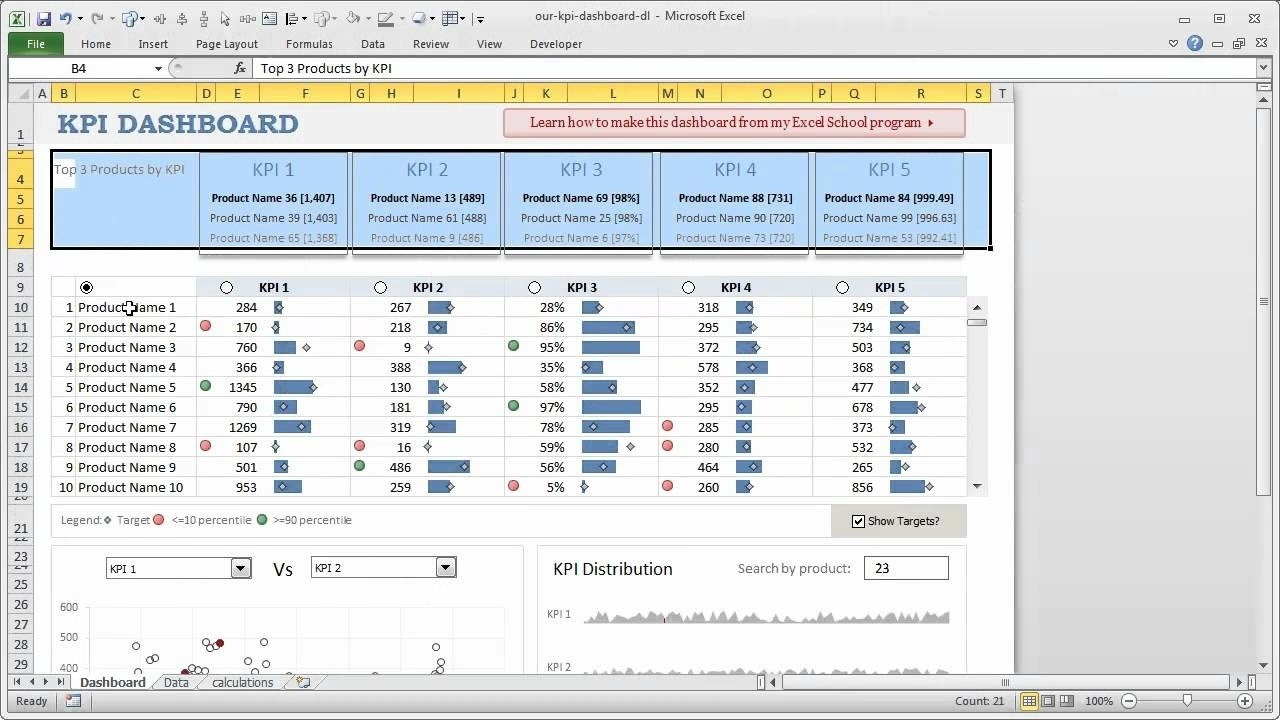Jump to first sheet tab with navigation arrow
1280x720 pixels.
pos(16,682)
